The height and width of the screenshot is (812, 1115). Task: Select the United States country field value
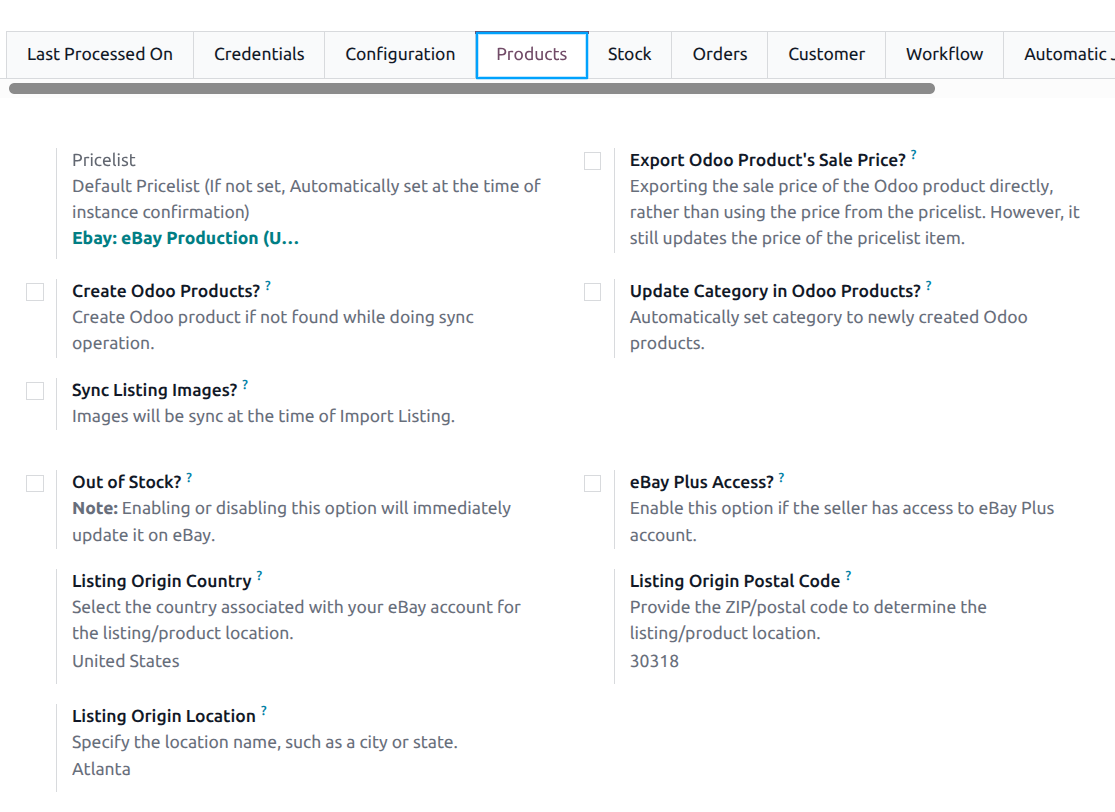click(x=126, y=661)
